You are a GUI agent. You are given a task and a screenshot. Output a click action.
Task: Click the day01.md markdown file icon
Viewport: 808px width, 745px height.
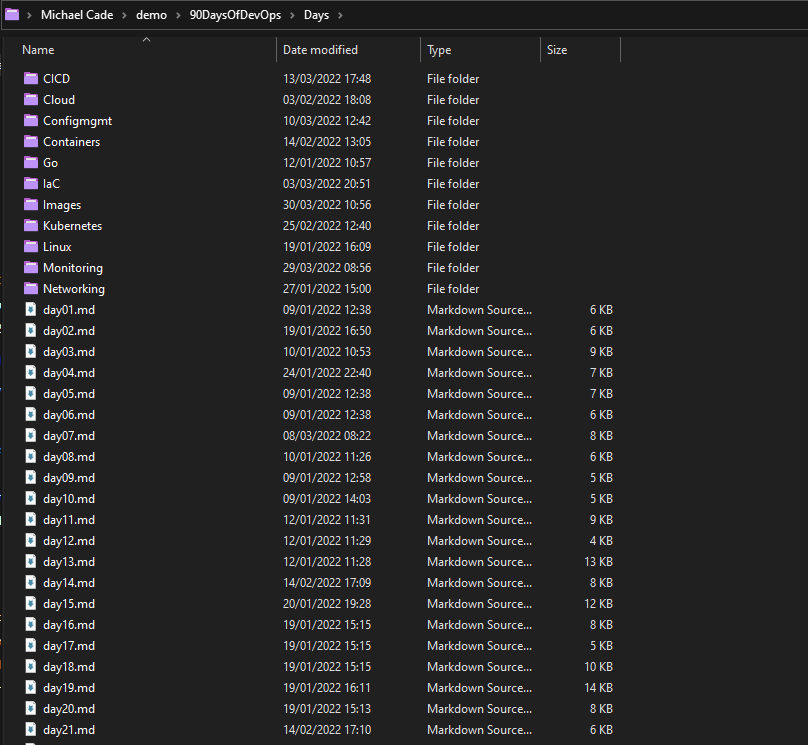[31, 310]
